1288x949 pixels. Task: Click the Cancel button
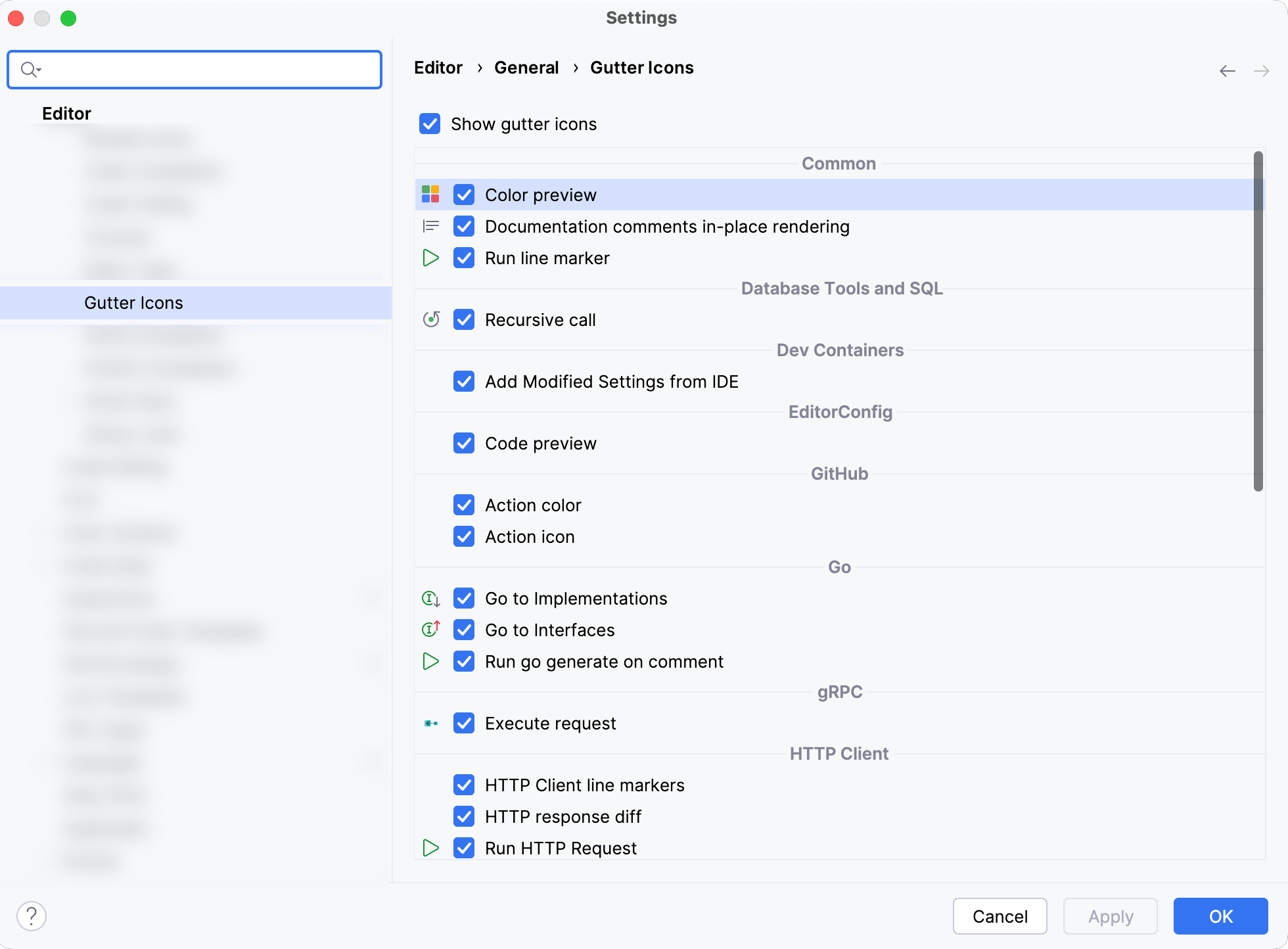click(x=999, y=916)
